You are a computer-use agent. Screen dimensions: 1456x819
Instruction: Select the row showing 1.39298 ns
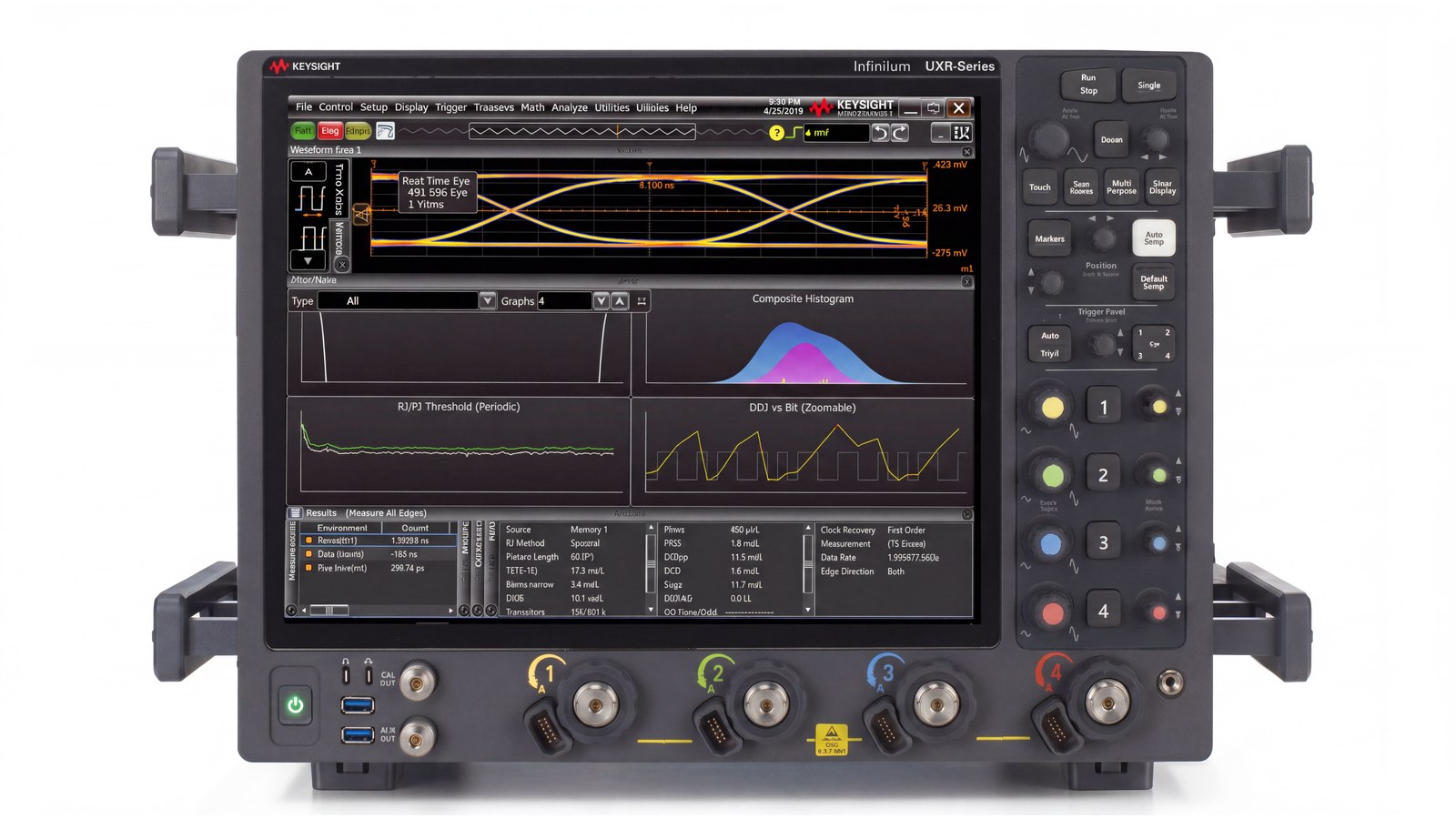(379, 541)
